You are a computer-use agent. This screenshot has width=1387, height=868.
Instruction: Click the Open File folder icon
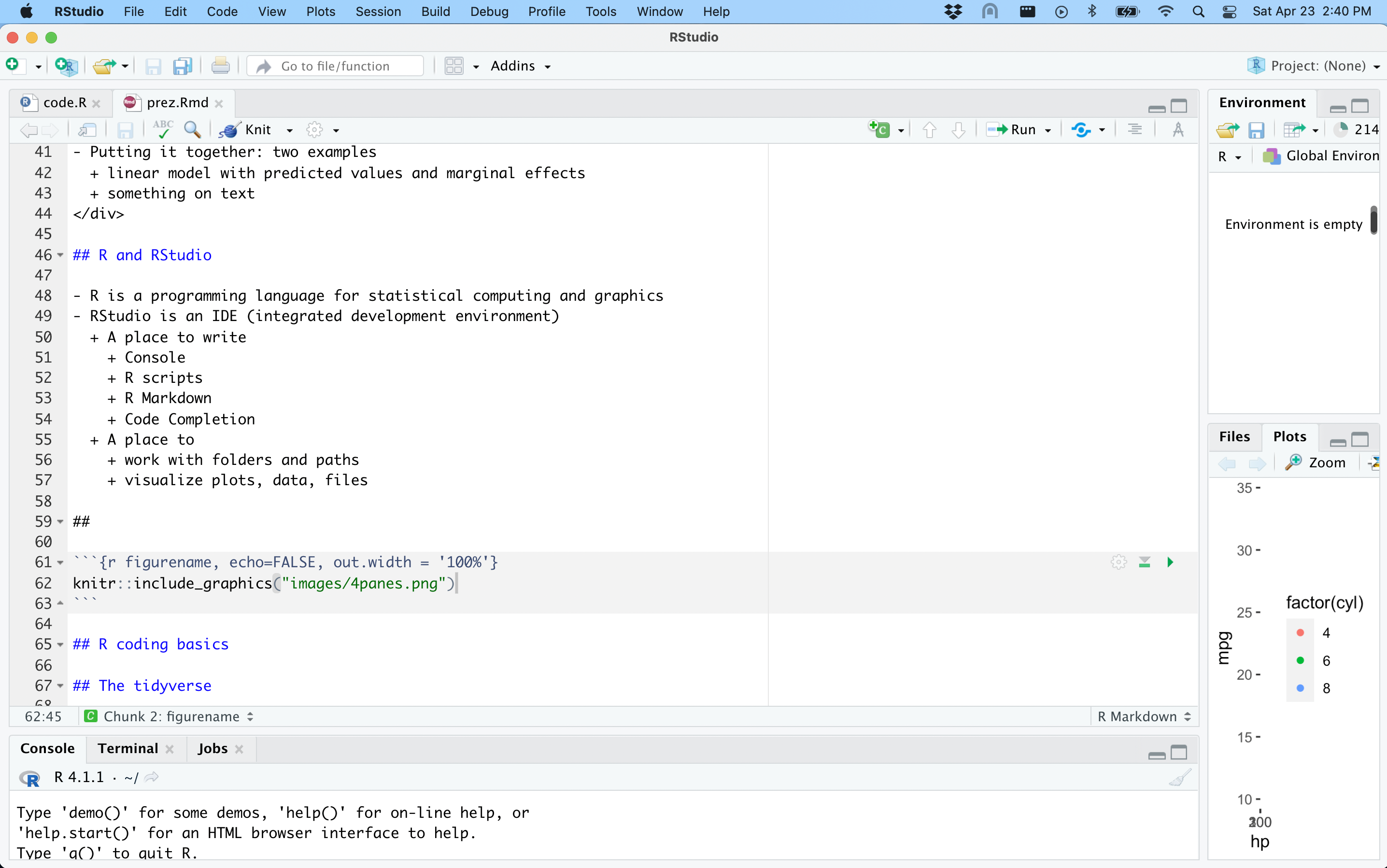[x=104, y=66]
